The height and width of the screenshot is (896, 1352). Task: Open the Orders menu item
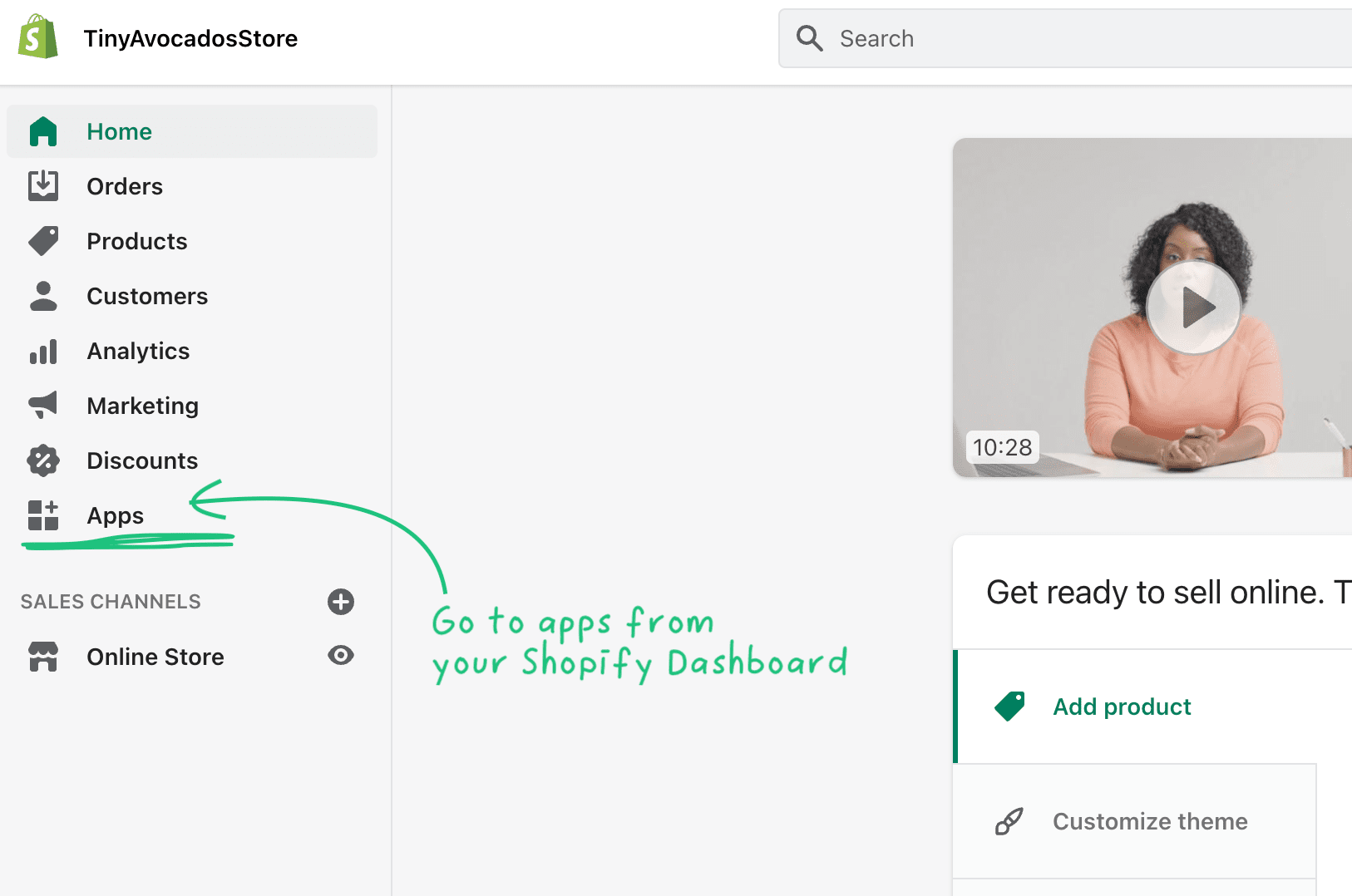(125, 186)
